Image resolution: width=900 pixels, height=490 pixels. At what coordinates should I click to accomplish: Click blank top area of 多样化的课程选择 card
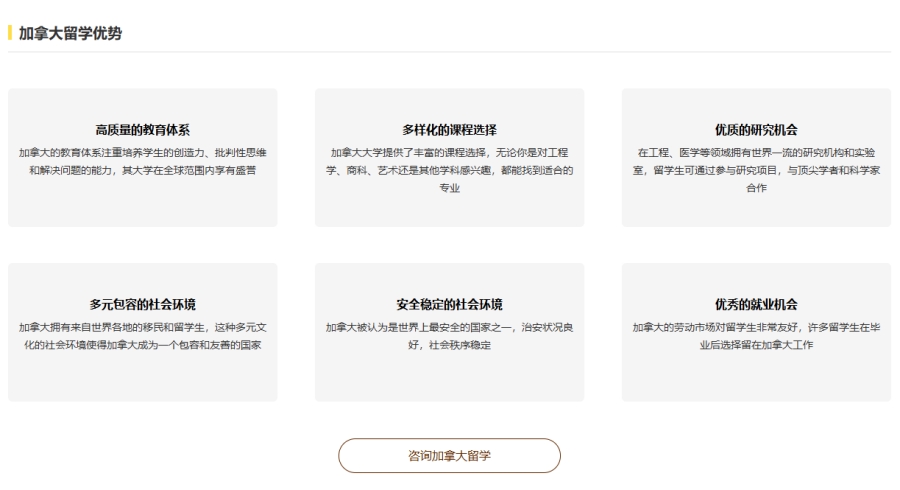[449, 103]
